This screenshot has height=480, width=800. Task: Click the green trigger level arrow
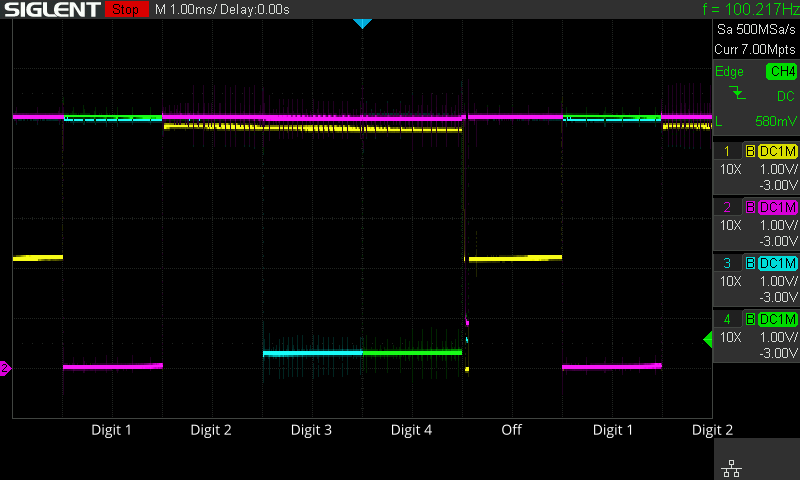(x=708, y=339)
